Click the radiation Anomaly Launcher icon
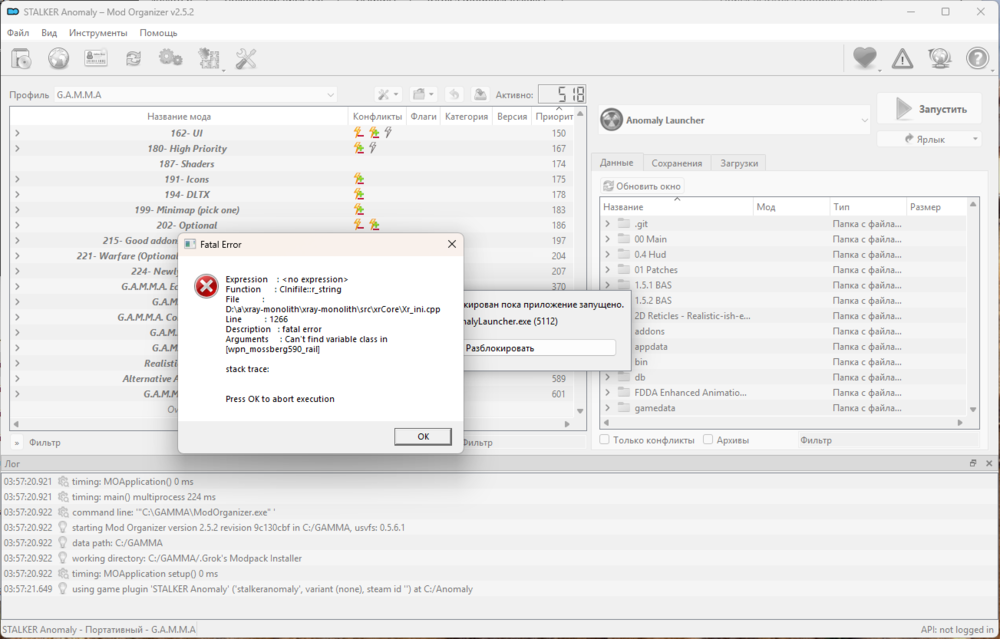1000x639 pixels. pyautogui.click(x=611, y=120)
